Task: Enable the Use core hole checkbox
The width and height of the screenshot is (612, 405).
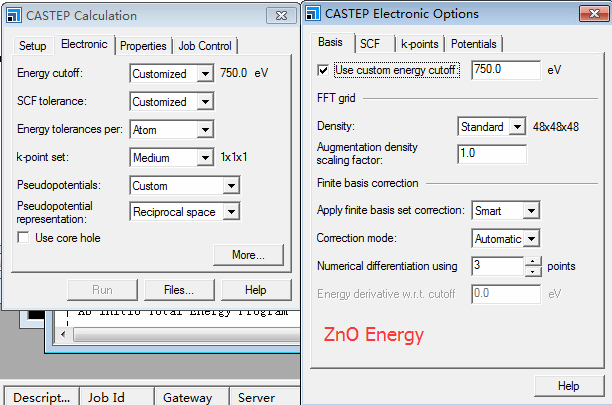Action: pos(23,238)
